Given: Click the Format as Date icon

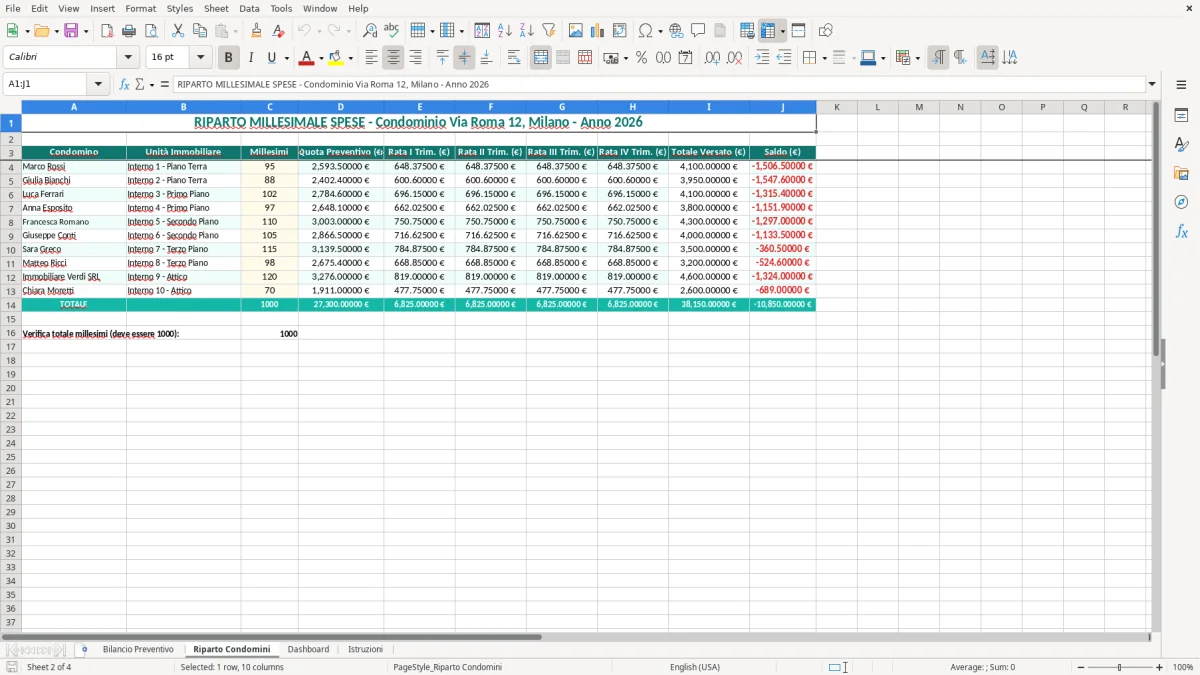Looking at the screenshot, I should (686, 58).
